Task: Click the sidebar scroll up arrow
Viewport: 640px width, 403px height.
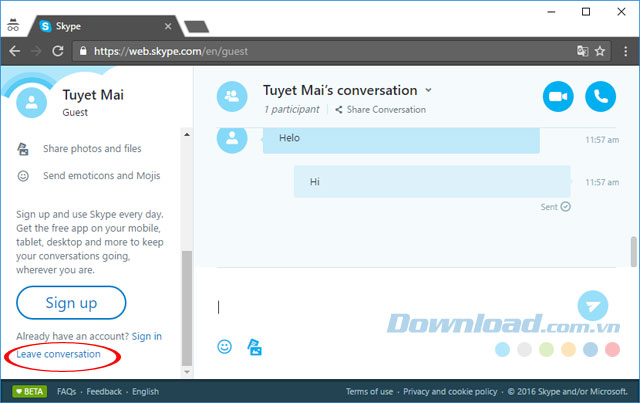Action: coord(187,134)
